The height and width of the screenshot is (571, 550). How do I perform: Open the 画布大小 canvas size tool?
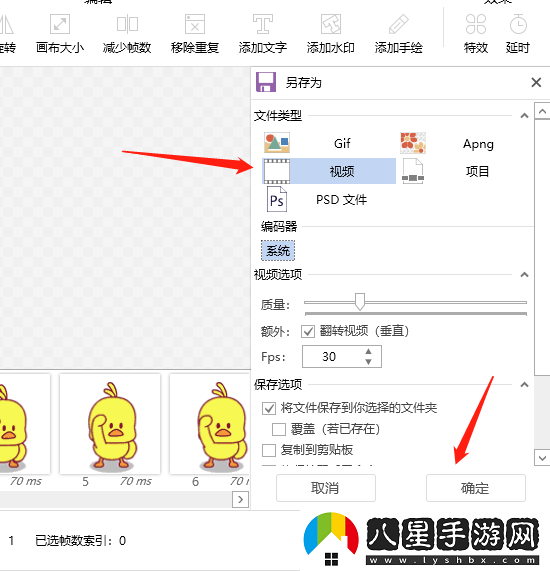point(60,34)
